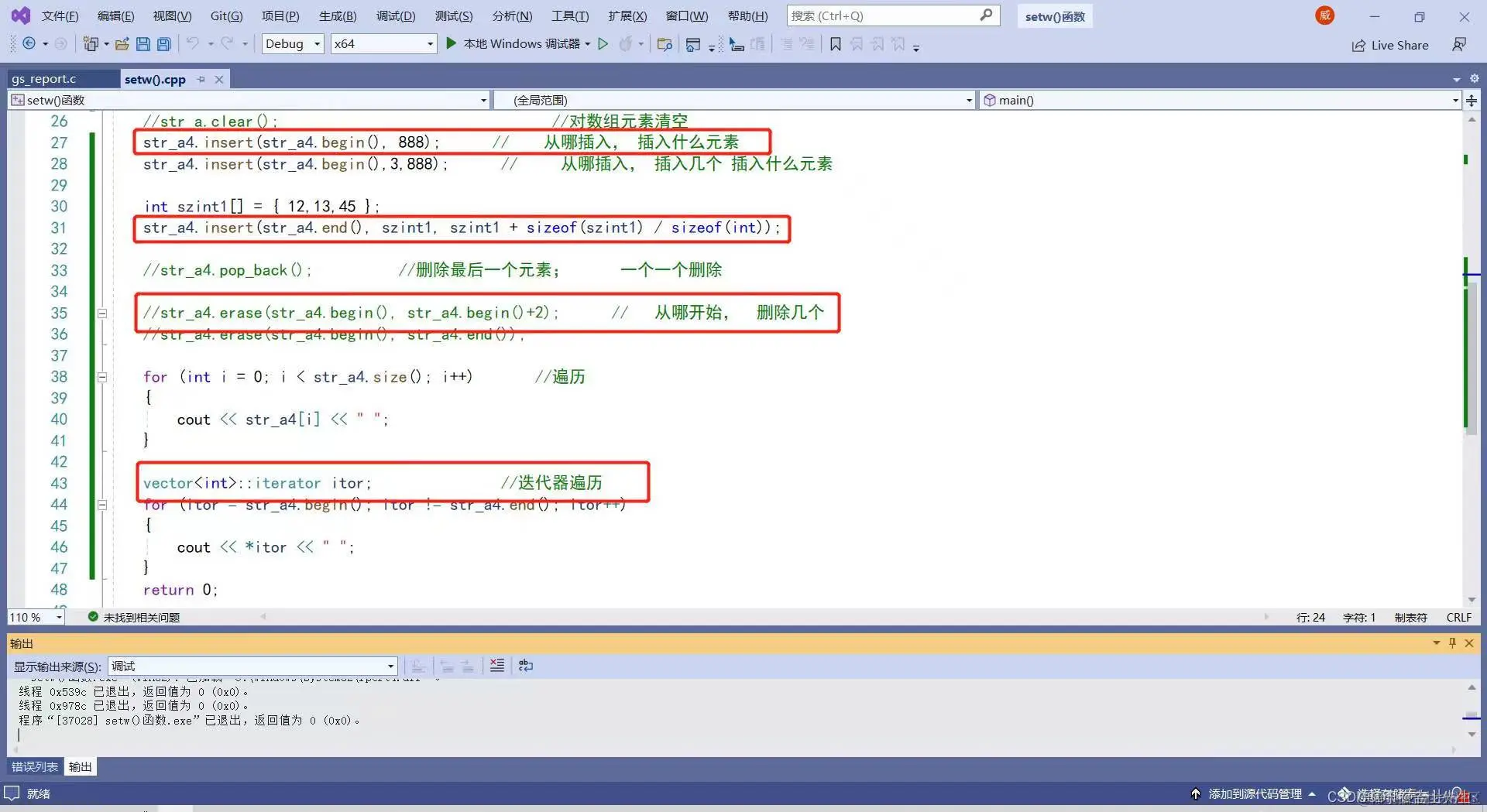1487x812 pixels.
Task: Switch to the 错误列表 tab
Action: click(34, 766)
